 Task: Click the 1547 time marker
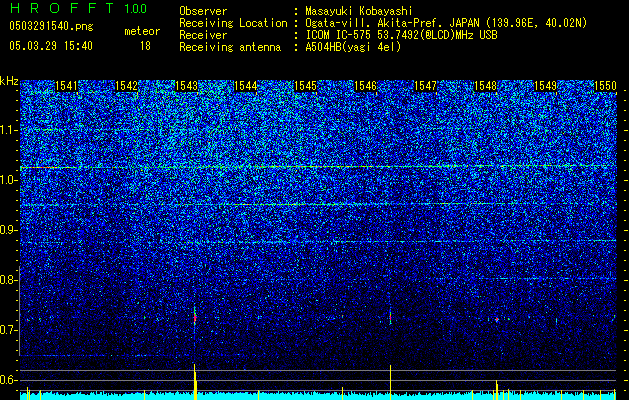click(x=425, y=86)
